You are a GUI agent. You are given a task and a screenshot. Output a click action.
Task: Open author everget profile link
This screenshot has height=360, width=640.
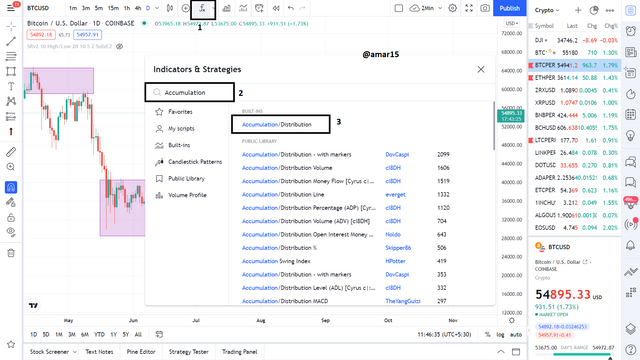click(395, 195)
